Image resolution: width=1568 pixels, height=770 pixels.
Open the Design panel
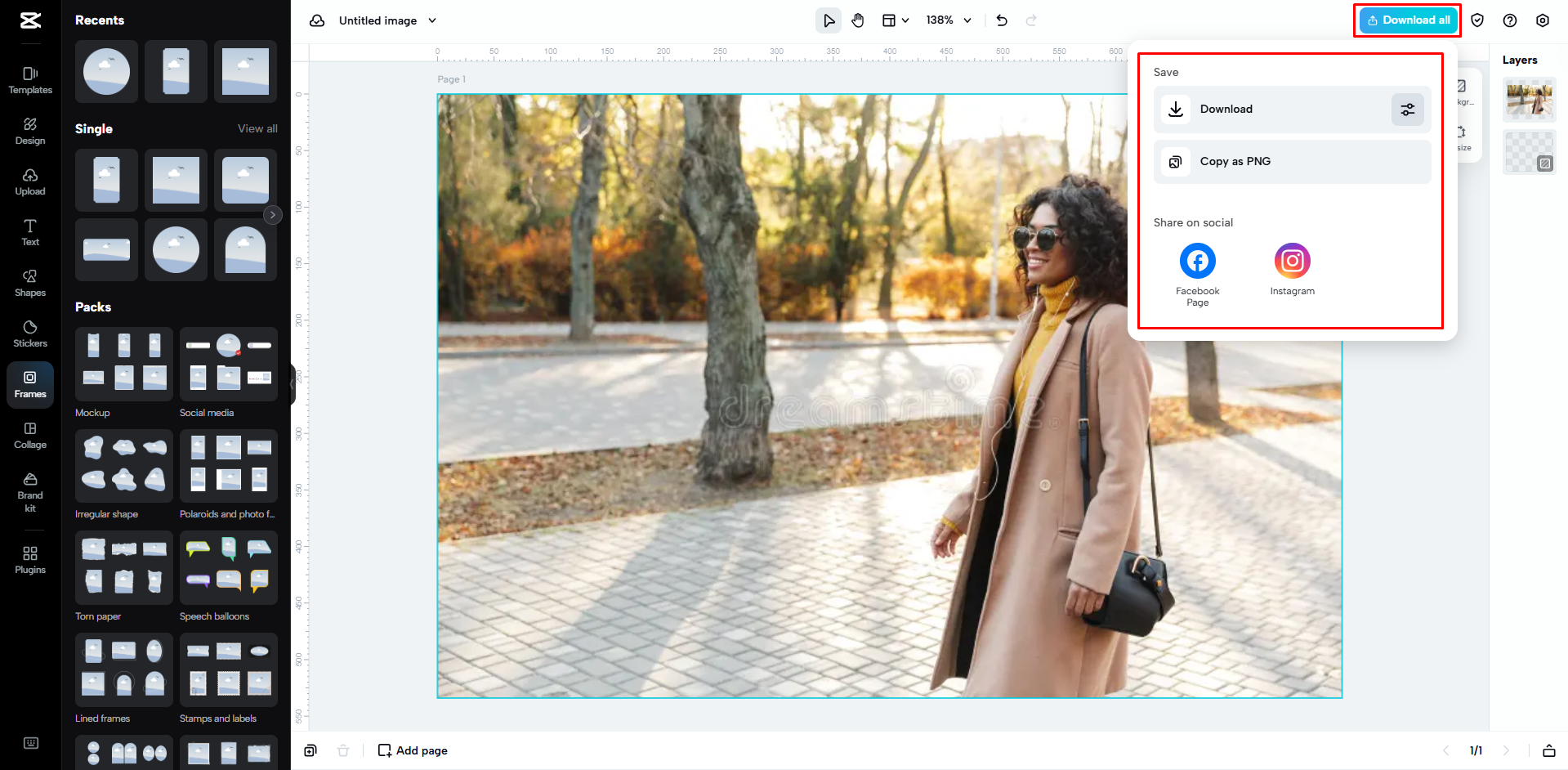point(30,131)
